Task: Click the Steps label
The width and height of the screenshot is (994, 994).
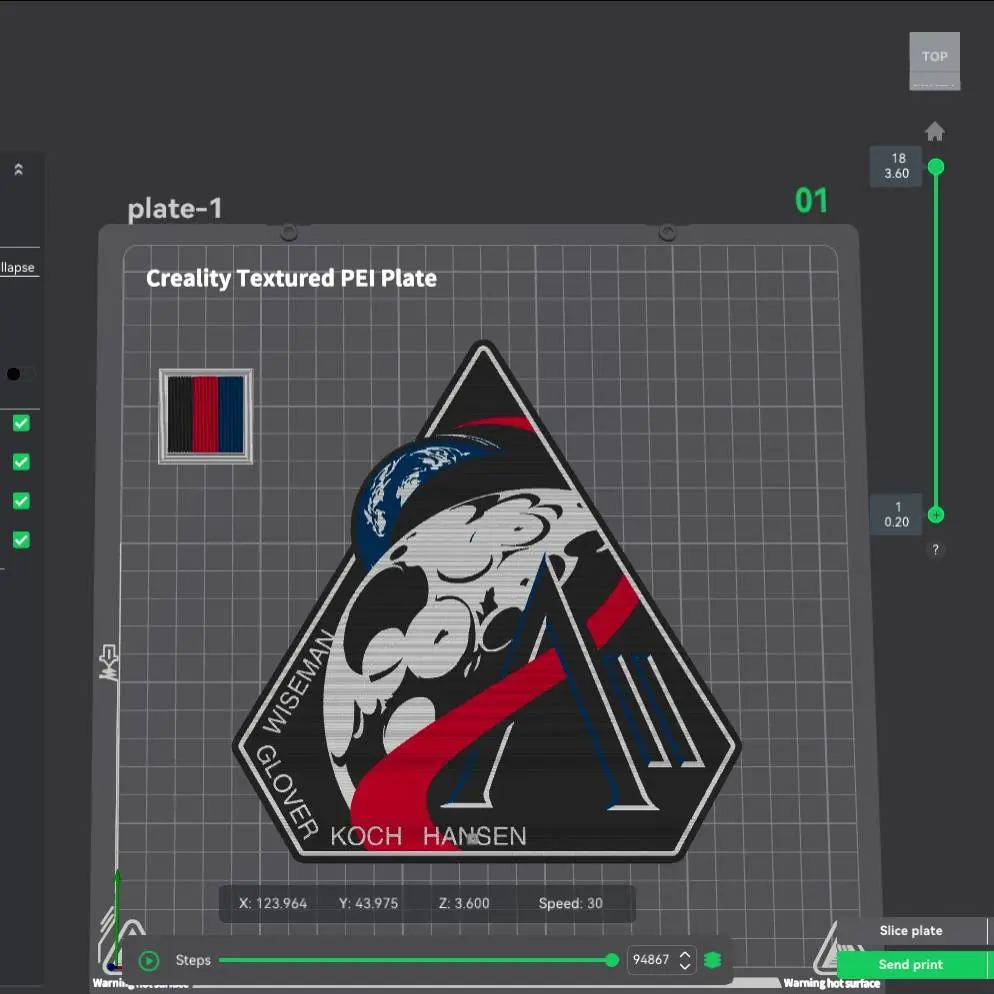Action: [x=193, y=960]
